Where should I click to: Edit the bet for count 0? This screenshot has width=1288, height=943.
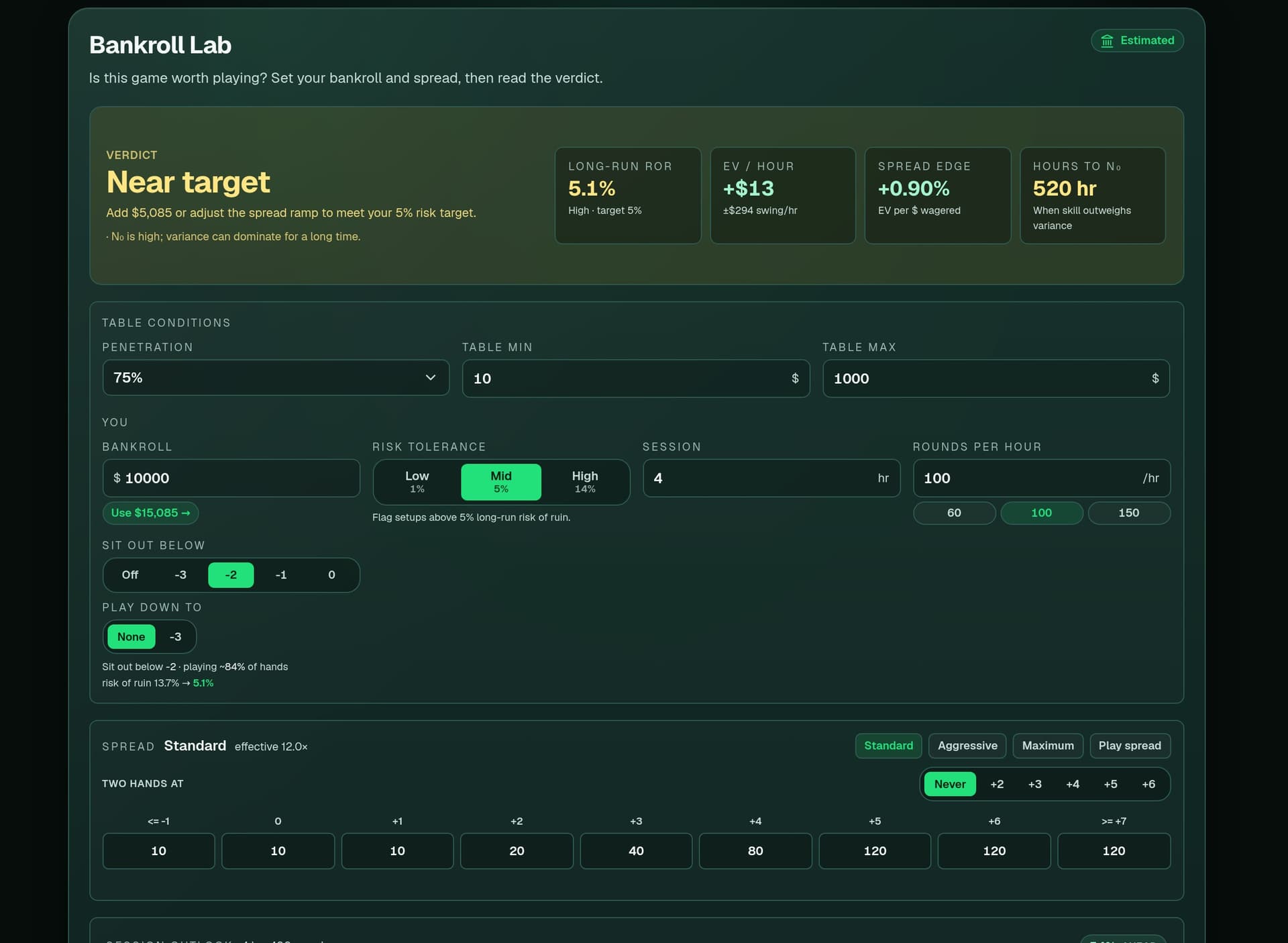278,851
